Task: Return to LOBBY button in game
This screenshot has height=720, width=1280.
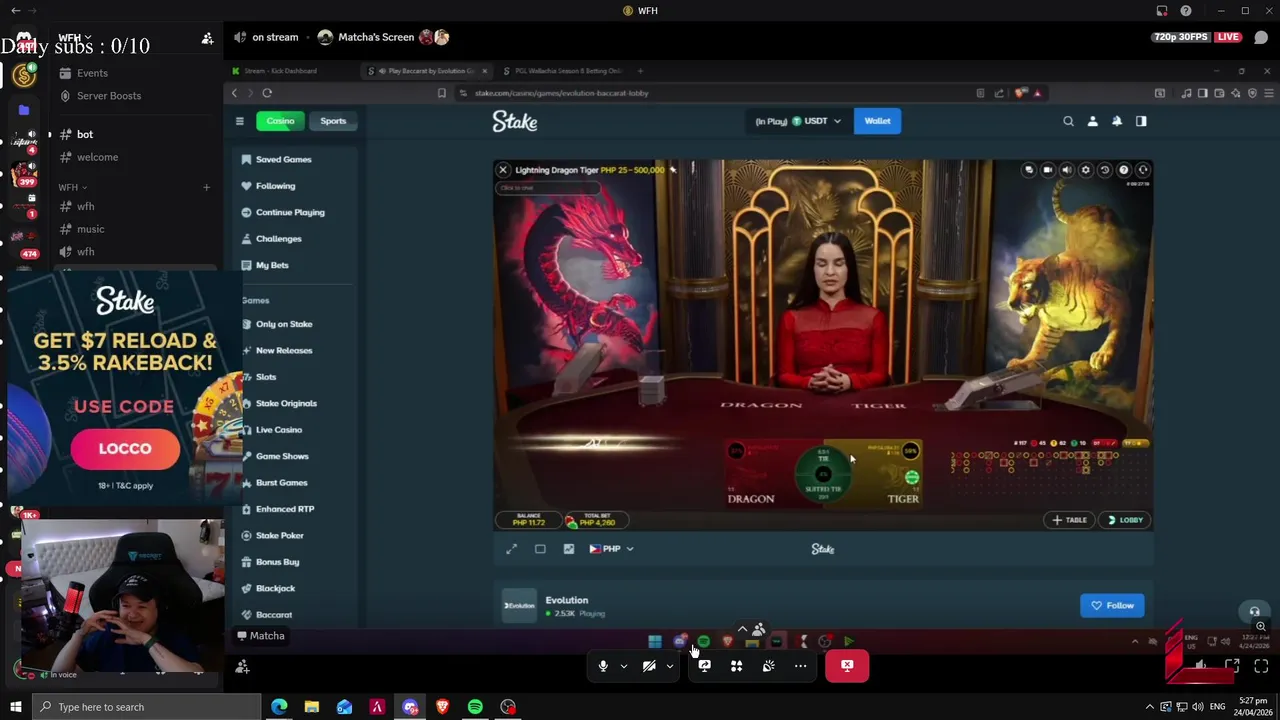Action: pos(1125,520)
